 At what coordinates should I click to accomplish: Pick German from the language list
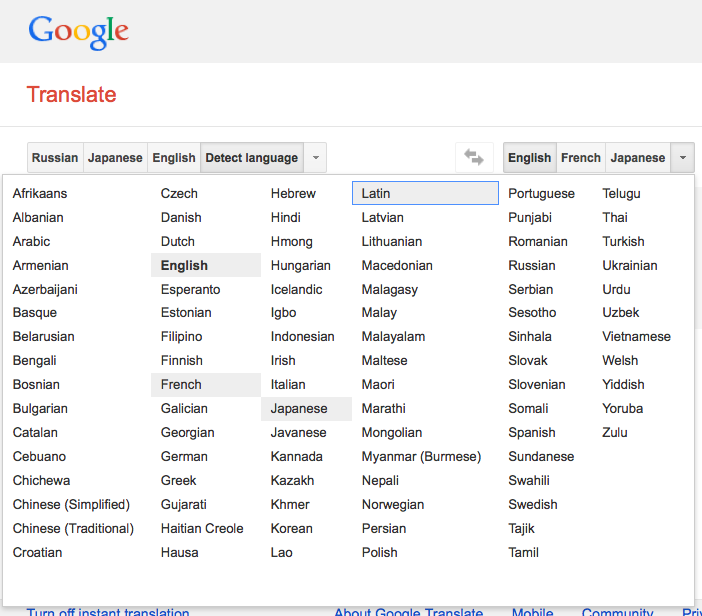184,457
